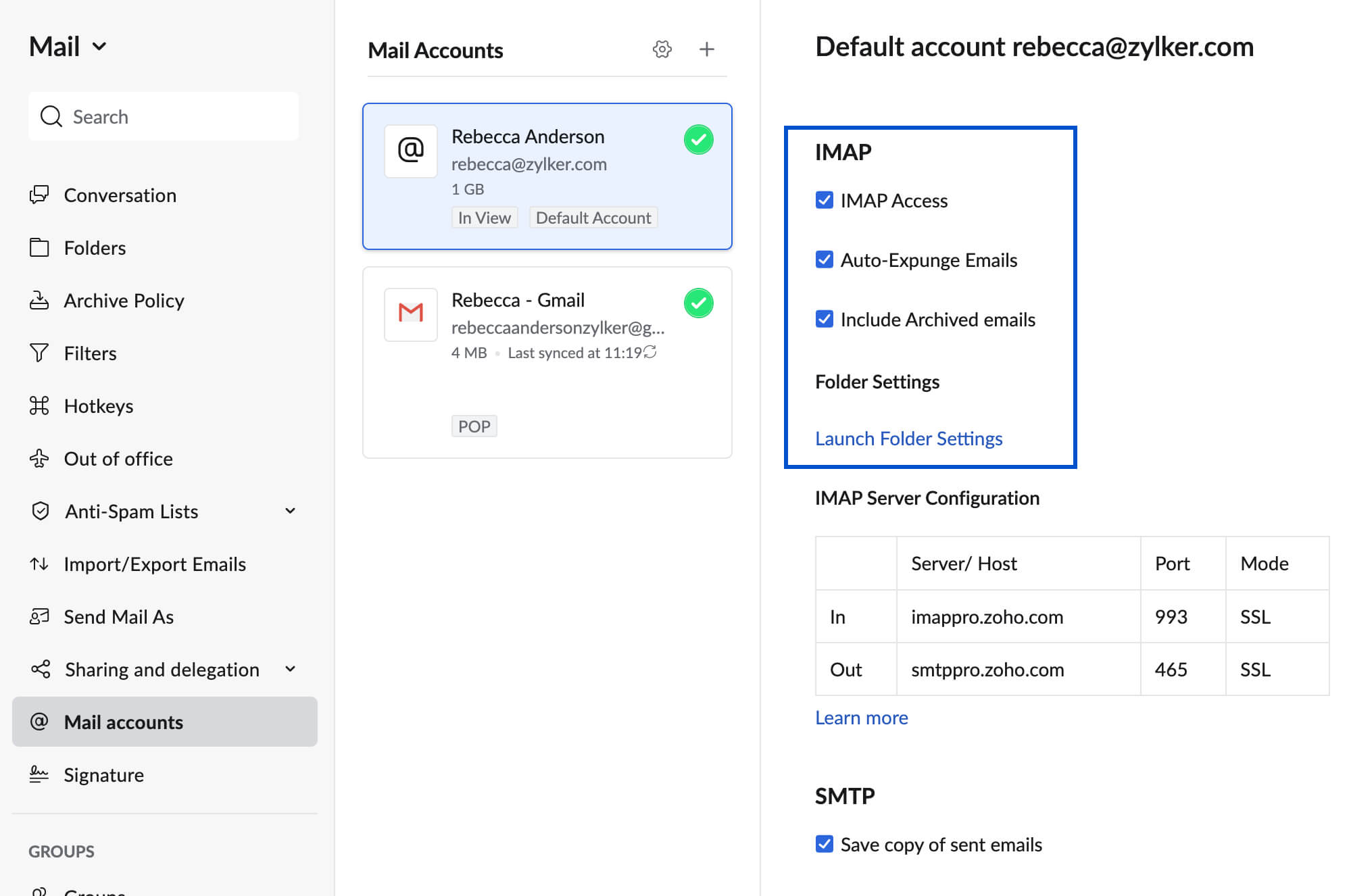The image size is (1349, 896).
Task: Click the Search input field
Action: point(164,117)
